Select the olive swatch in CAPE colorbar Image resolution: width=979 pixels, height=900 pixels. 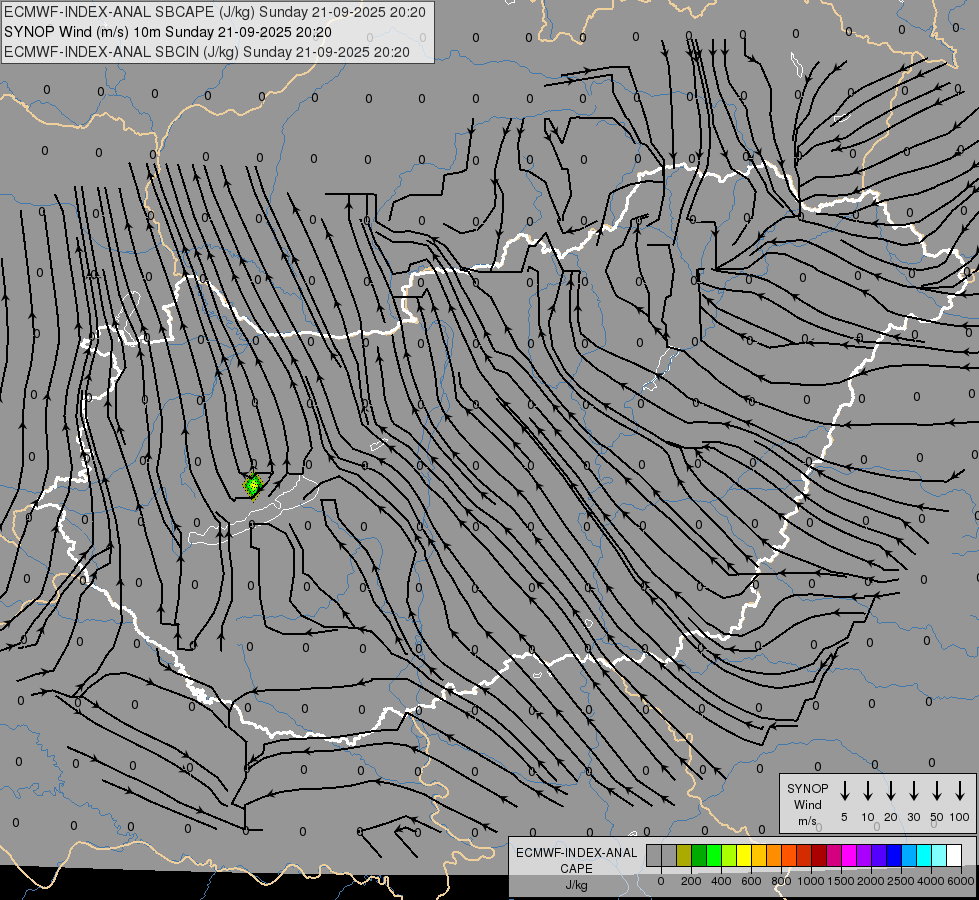[x=684, y=855]
